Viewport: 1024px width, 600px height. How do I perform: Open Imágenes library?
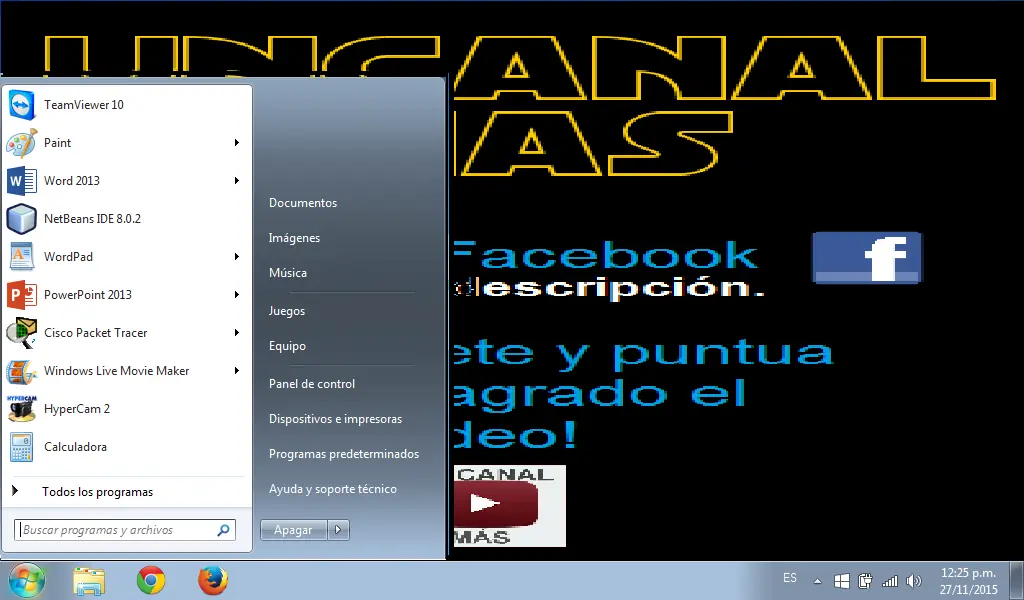point(295,238)
